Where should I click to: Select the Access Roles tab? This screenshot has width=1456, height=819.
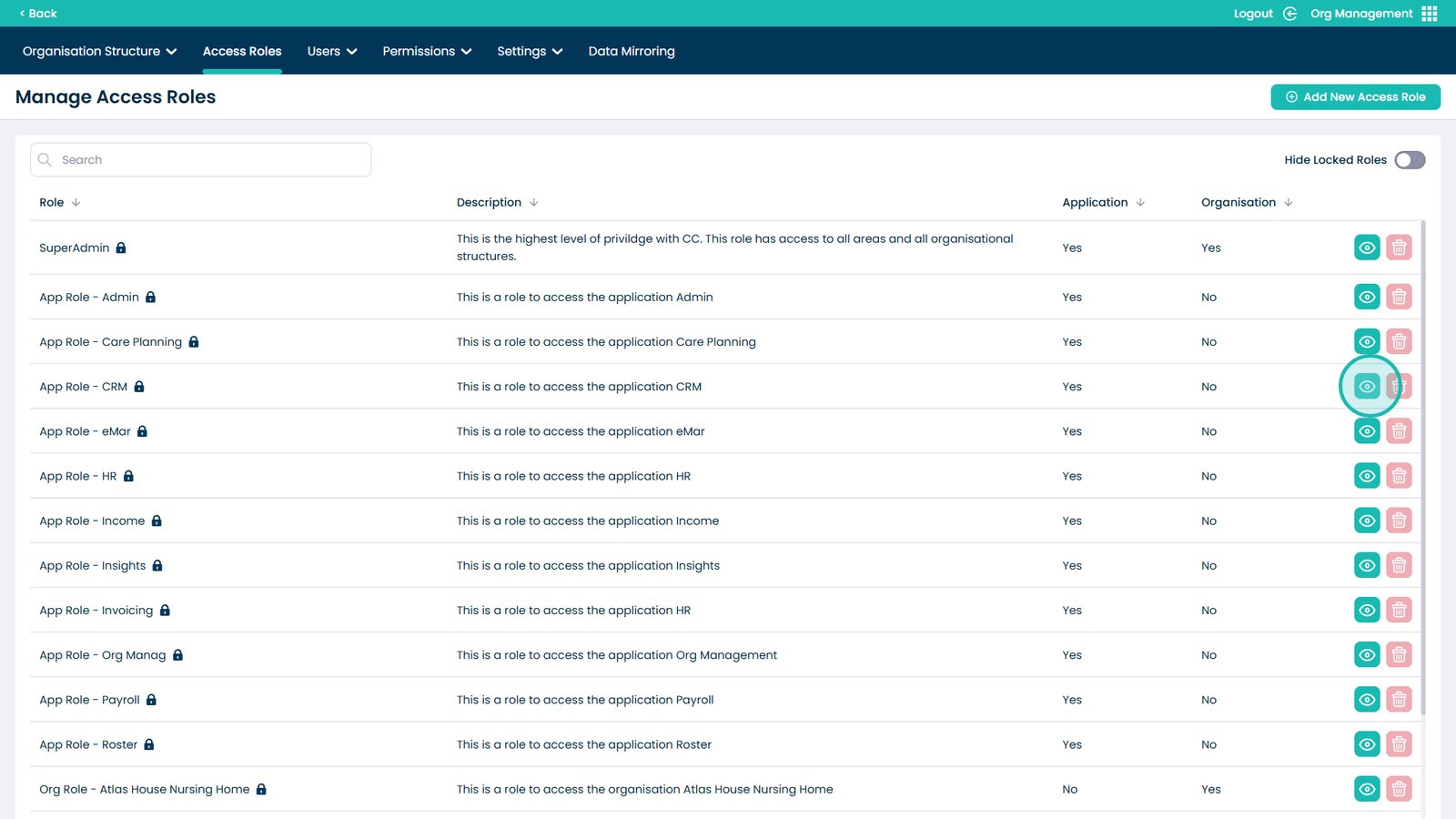[242, 51]
